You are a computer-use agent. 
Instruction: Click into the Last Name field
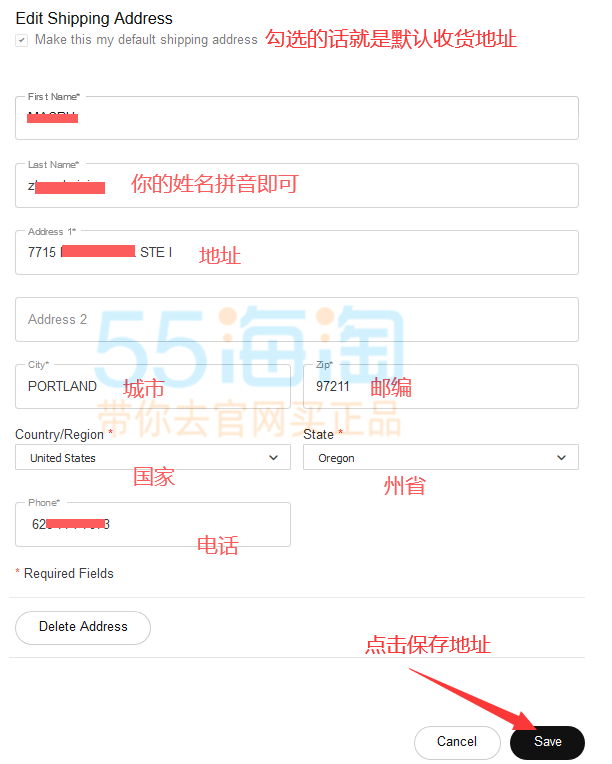tap(297, 186)
